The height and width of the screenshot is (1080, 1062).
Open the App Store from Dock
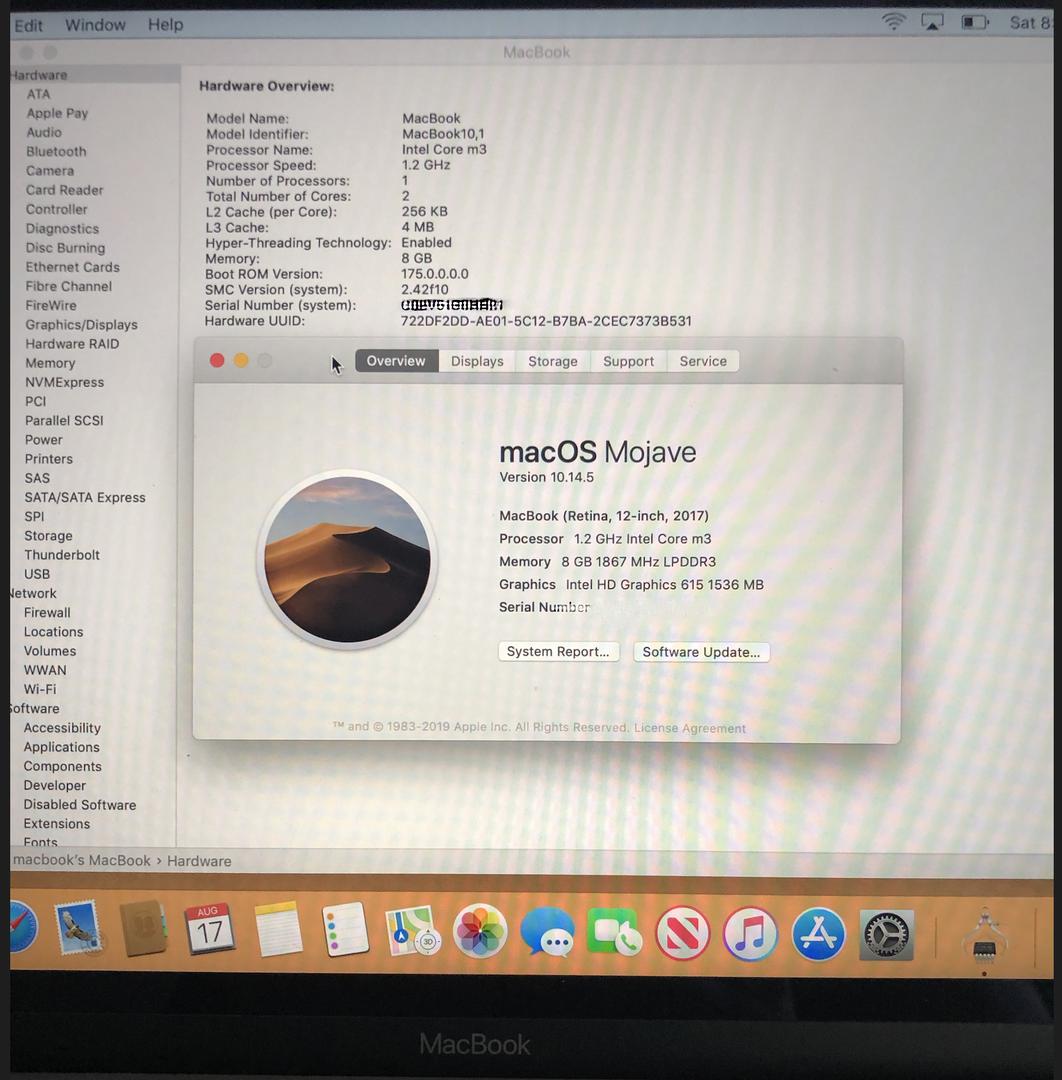tap(818, 935)
